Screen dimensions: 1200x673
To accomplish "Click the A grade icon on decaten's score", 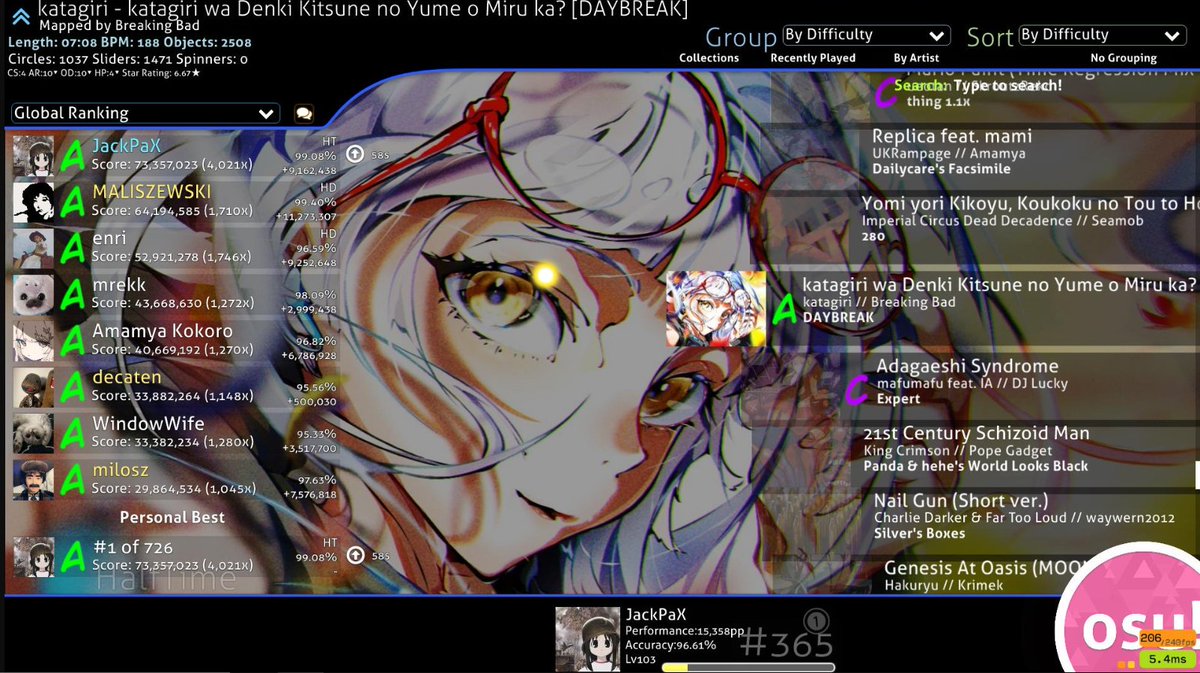I will coord(73,388).
